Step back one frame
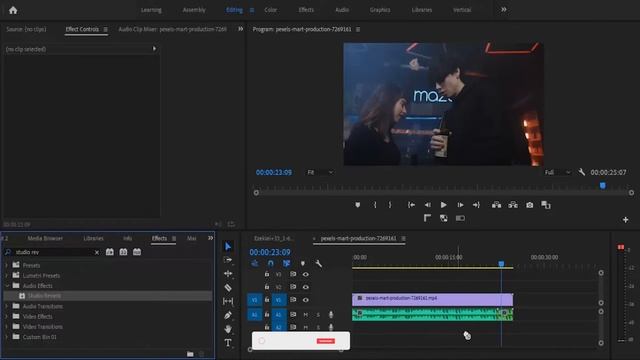640x360 pixels. (427, 205)
